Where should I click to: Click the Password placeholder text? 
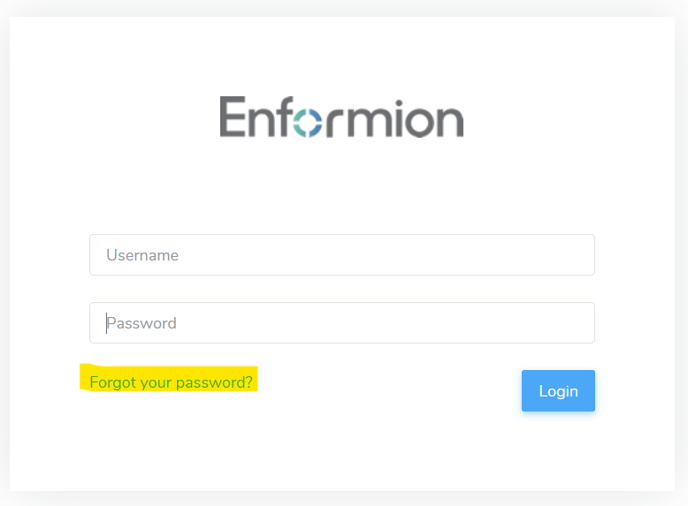click(141, 323)
